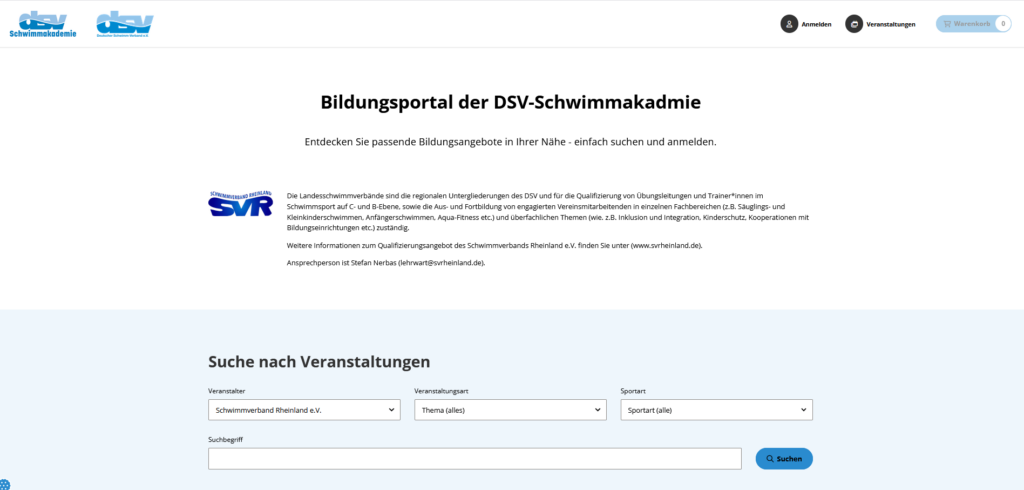
Task: Click the Veranstaltungen round icon
Action: click(854, 24)
